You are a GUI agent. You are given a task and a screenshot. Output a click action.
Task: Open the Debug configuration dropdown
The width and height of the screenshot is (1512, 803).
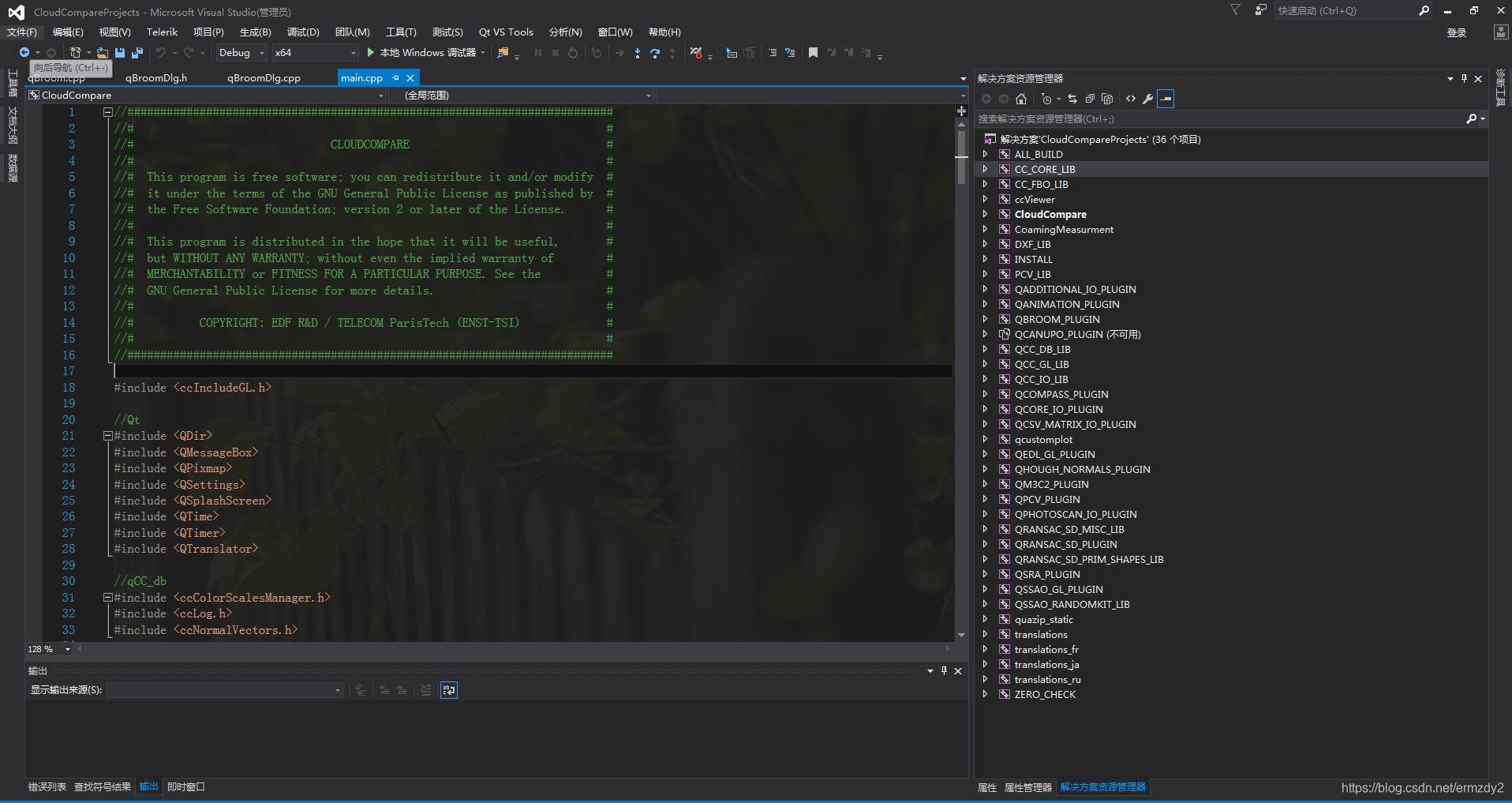pos(241,53)
